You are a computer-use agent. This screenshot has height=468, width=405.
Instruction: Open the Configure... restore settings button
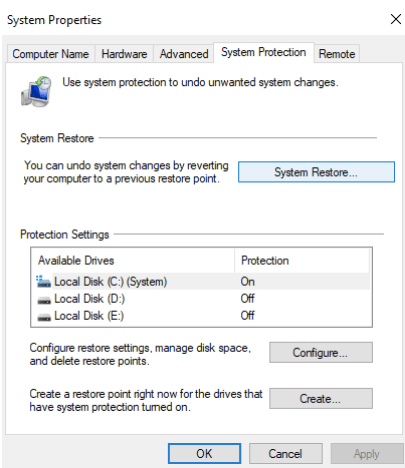coord(321,352)
